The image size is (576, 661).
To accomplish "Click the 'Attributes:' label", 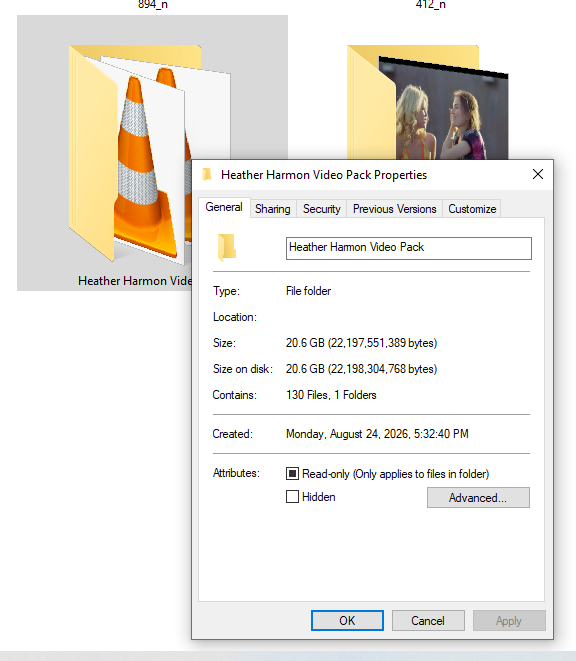I will [x=236, y=473].
